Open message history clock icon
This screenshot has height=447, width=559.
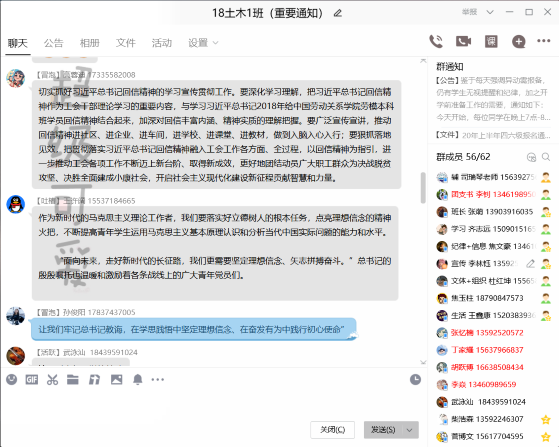click(x=415, y=380)
